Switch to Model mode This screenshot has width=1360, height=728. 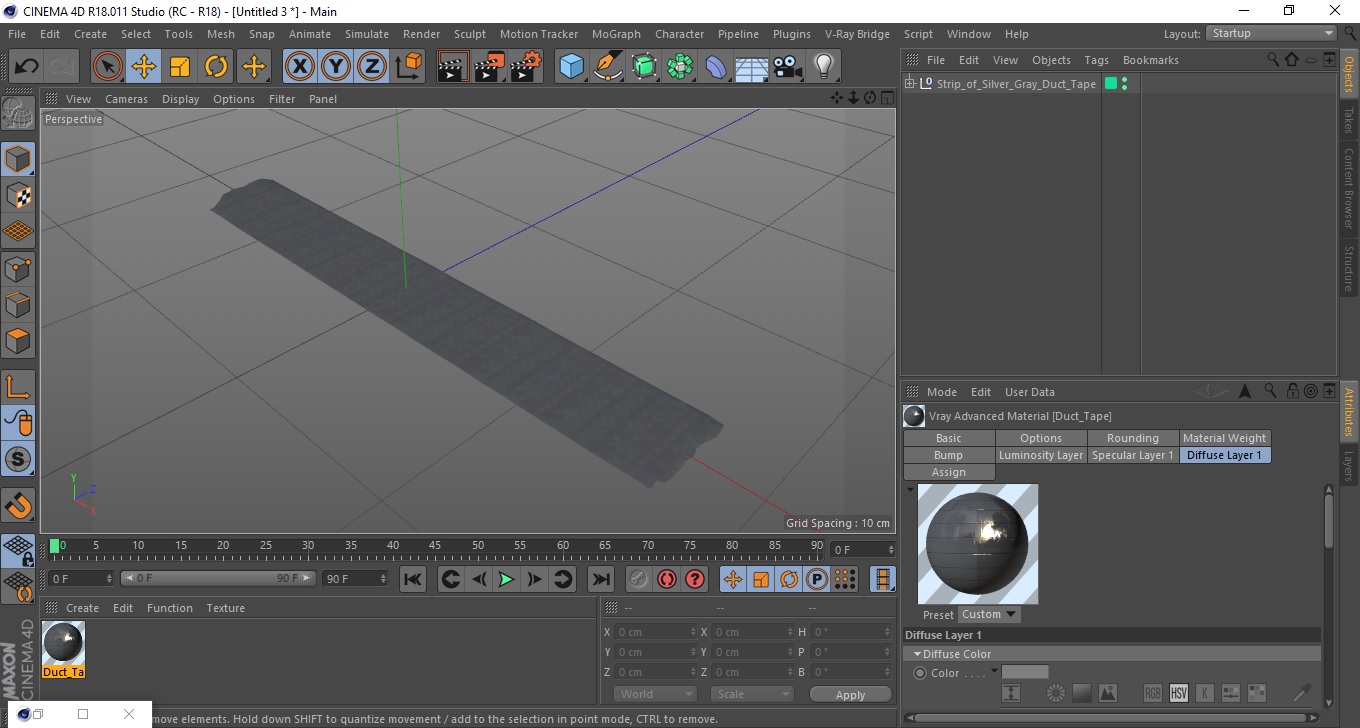(18, 159)
